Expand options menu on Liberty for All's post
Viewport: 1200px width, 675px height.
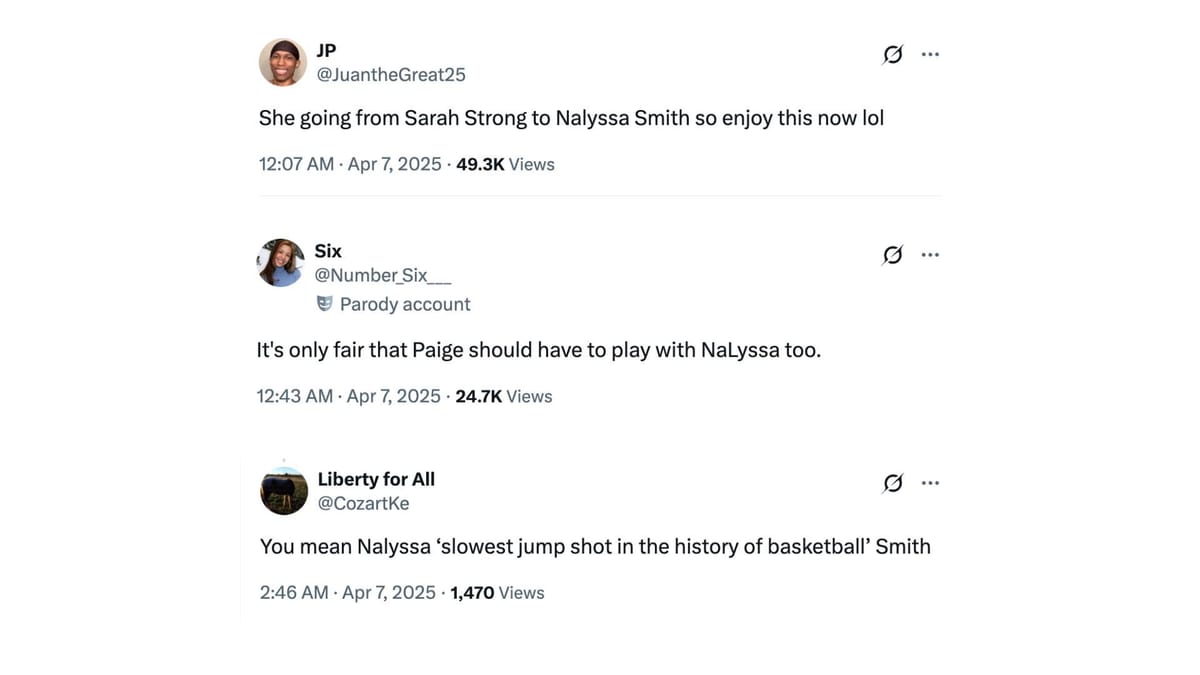click(930, 483)
